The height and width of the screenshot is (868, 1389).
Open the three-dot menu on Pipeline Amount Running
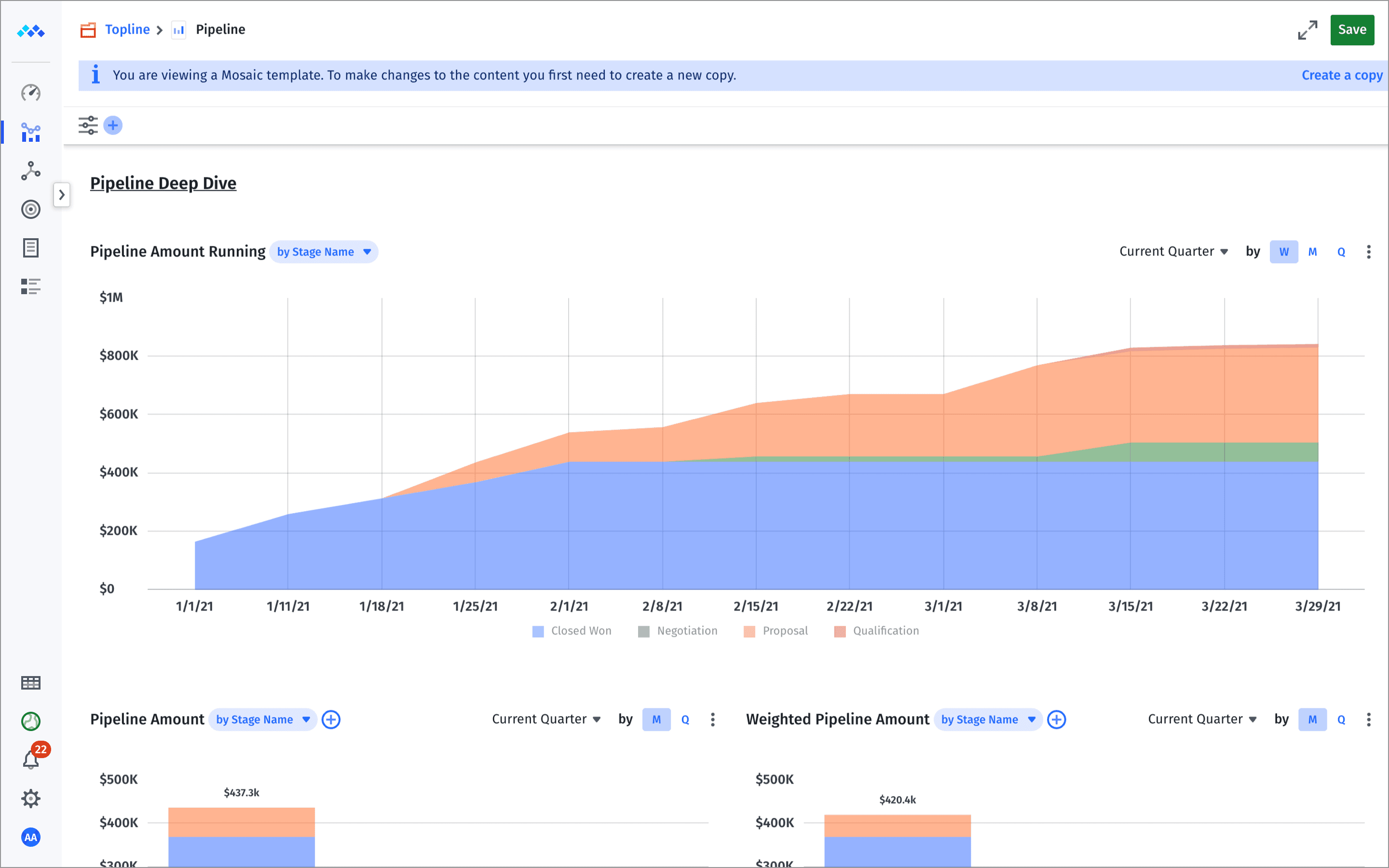1370,251
